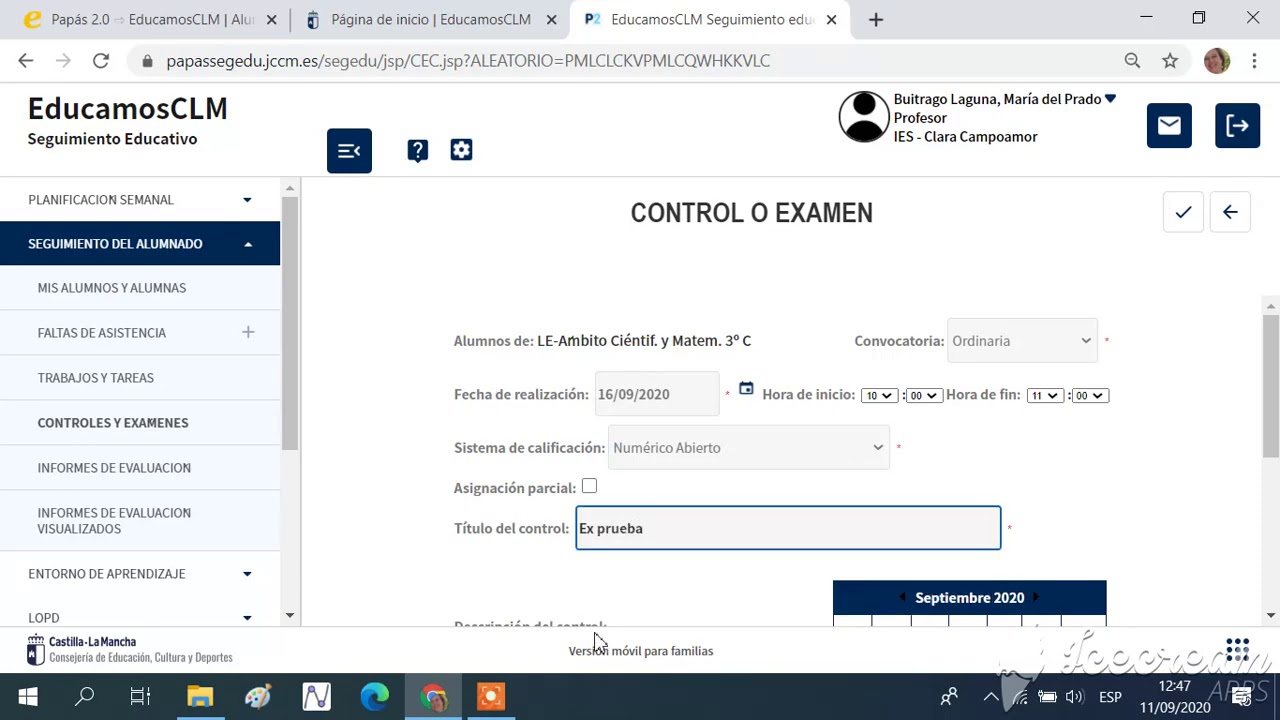Open Microsoft Edge from the taskbar
The width and height of the screenshot is (1280, 720).
pos(375,696)
